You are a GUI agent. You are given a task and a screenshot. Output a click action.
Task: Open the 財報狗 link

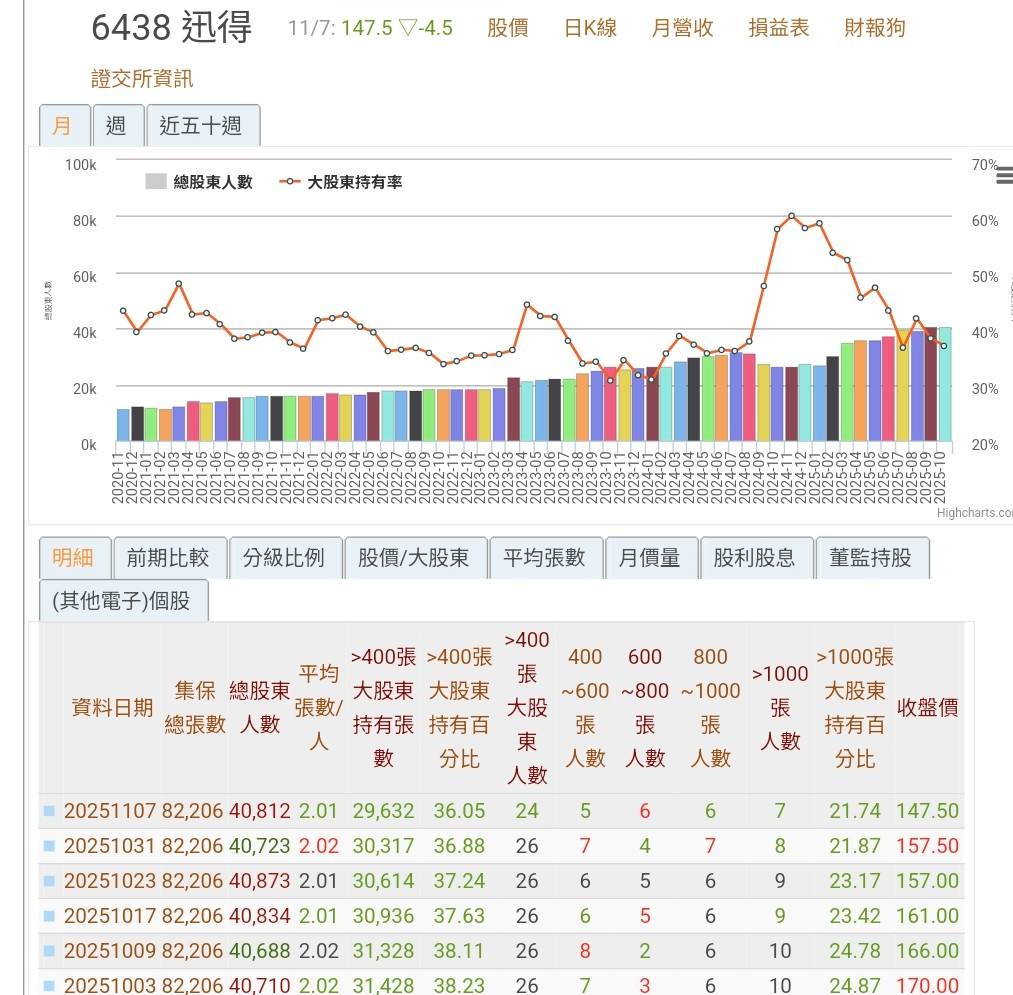click(x=875, y=28)
